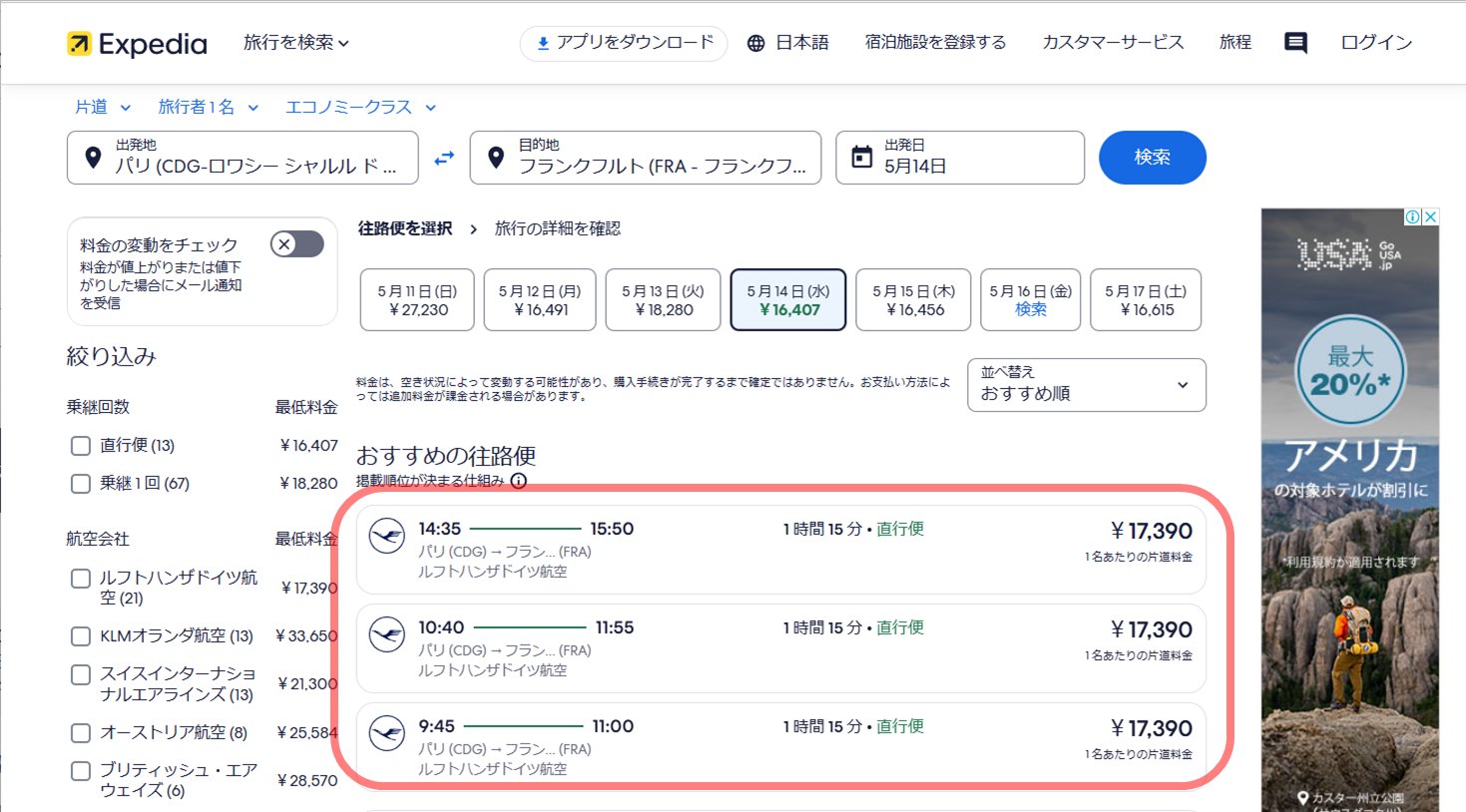The width and height of the screenshot is (1466, 812).
Task: Click the download icon in アプリをダウンロード
Action: 543,43
